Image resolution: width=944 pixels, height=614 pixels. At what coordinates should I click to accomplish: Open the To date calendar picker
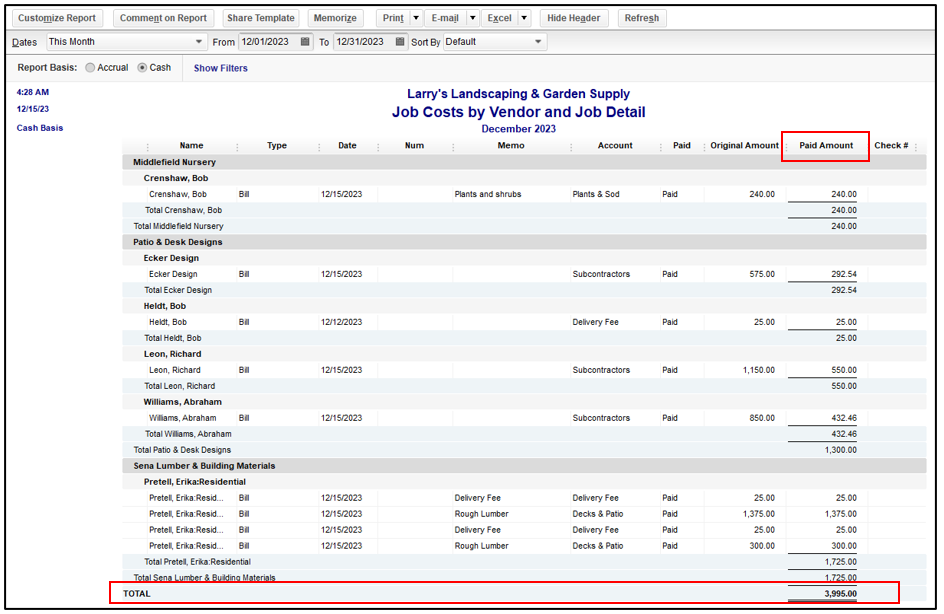tap(400, 42)
